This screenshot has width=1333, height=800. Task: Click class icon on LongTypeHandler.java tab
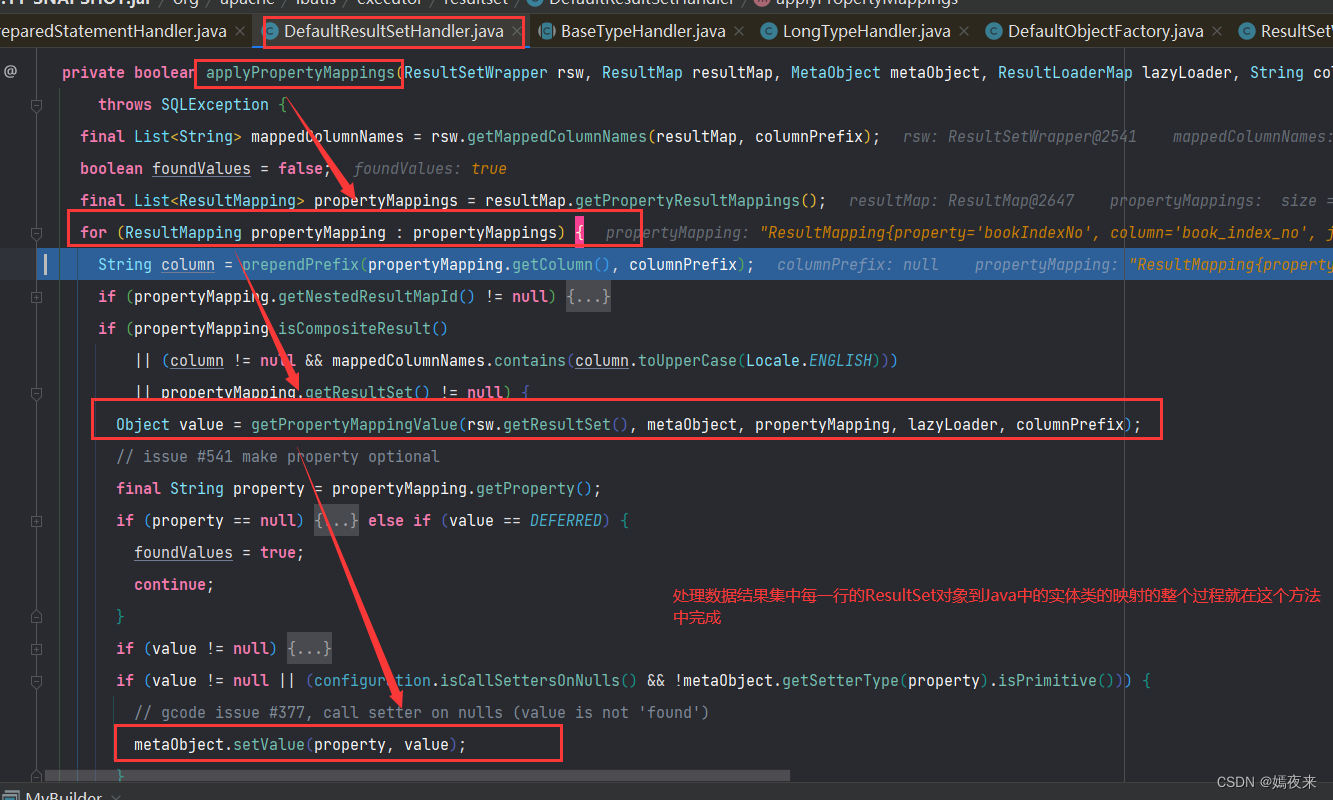pos(768,32)
